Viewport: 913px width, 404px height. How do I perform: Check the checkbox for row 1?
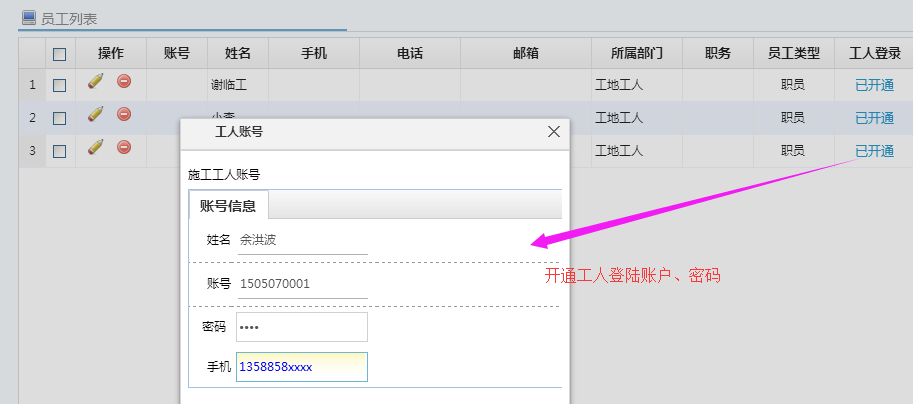coord(59,85)
